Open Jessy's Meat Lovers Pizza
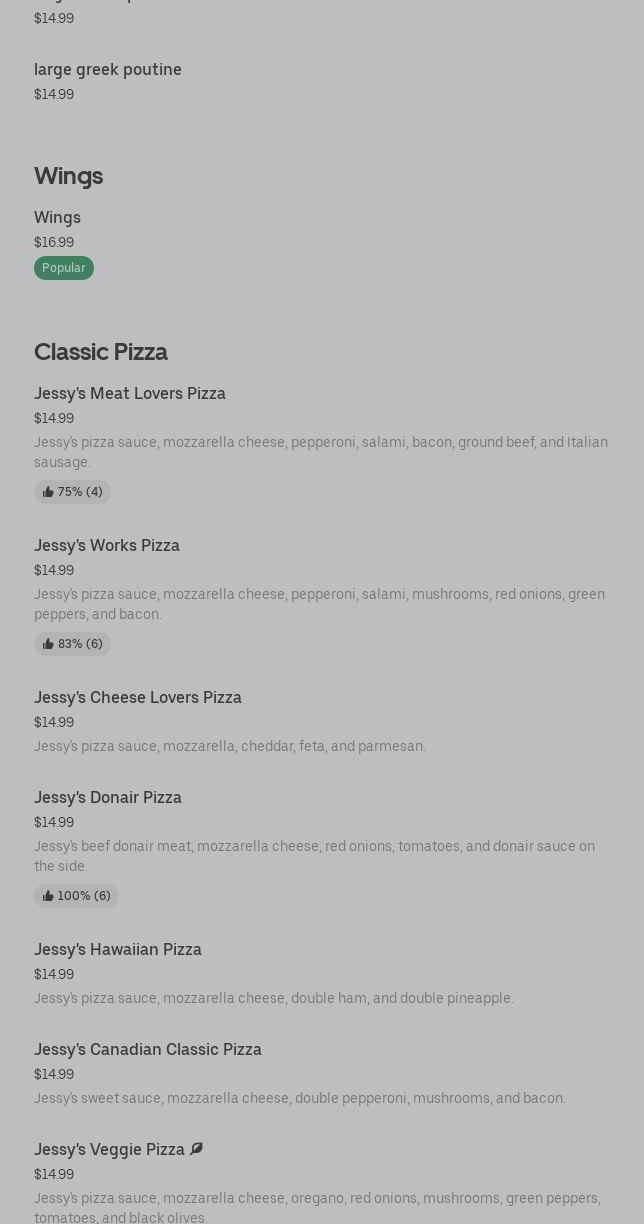This screenshot has height=1224, width=644. pos(130,394)
